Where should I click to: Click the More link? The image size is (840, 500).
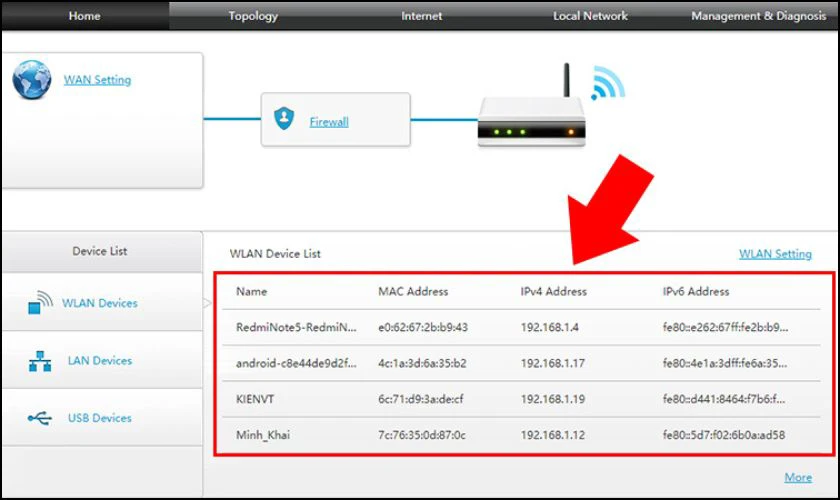(x=798, y=477)
